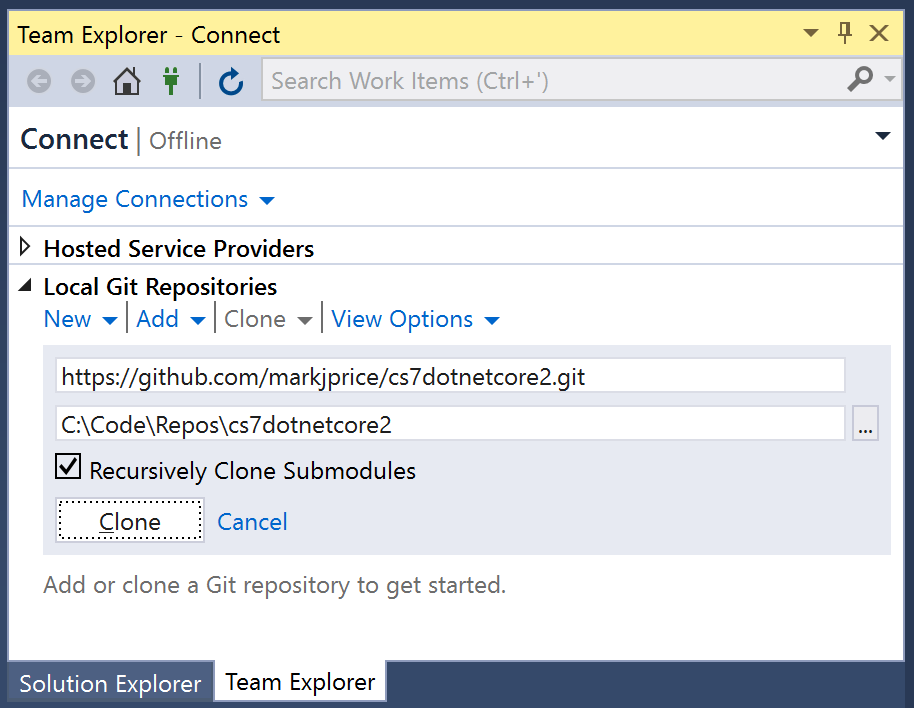Open the View Options dropdown

[x=415, y=319]
